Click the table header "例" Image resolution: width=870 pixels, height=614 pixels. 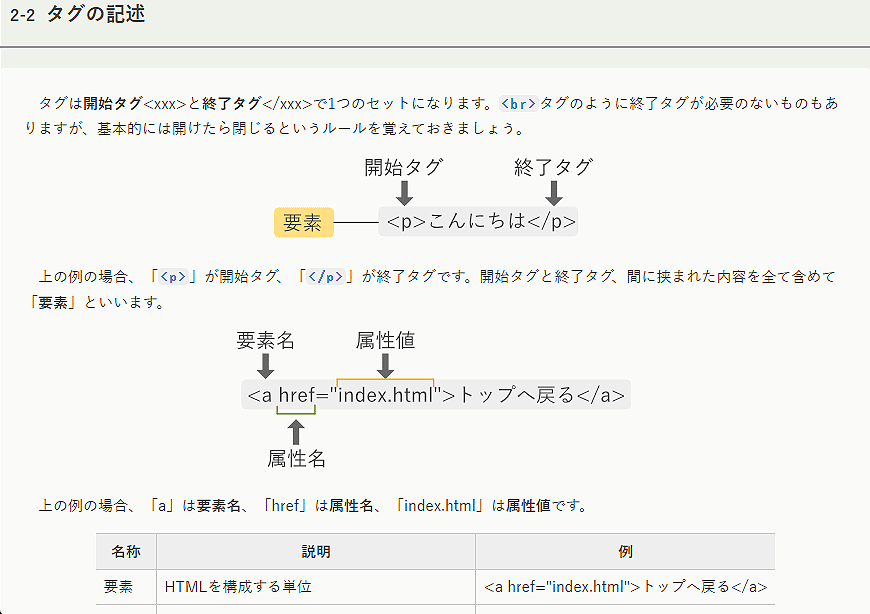click(625, 551)
